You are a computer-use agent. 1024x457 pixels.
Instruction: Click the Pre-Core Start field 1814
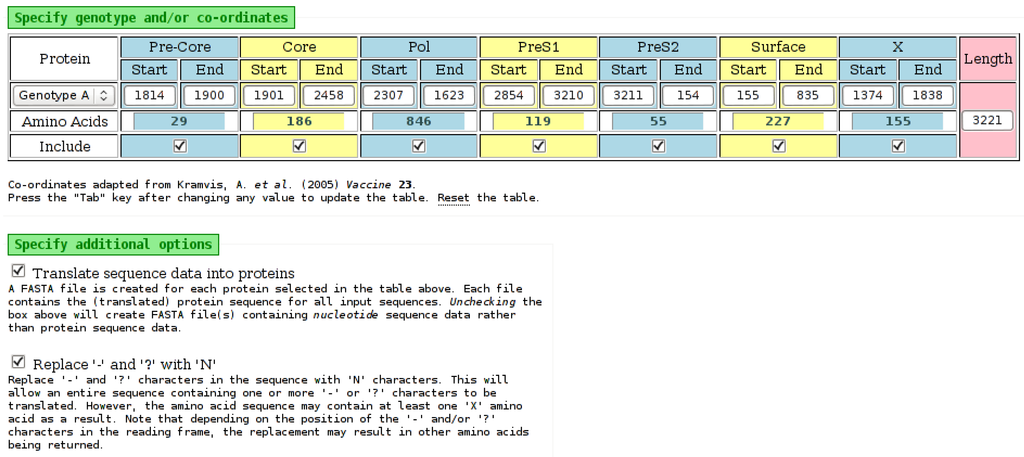(150, 95)
